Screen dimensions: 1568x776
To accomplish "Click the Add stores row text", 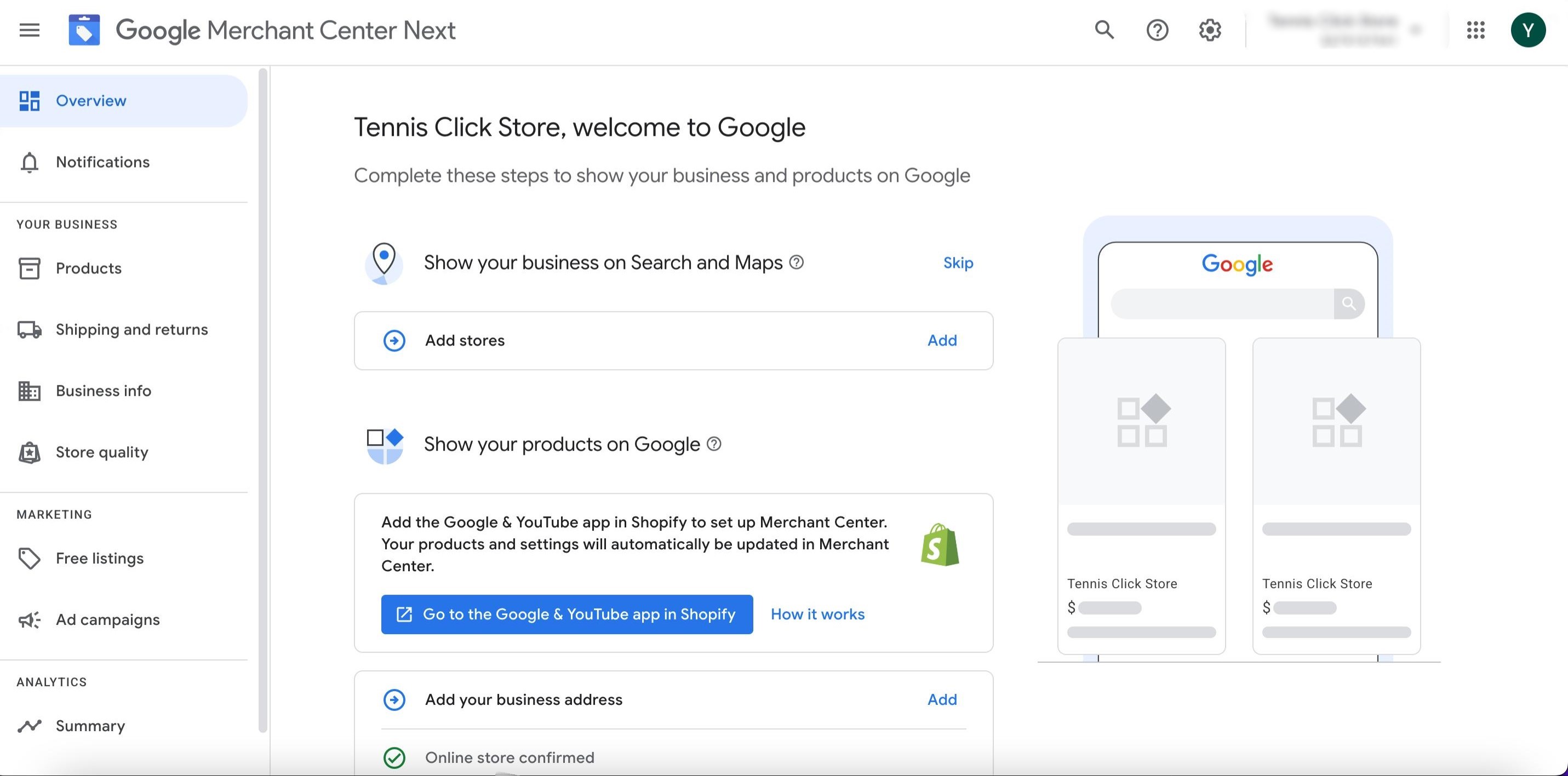I will click(x=465, y=340).
